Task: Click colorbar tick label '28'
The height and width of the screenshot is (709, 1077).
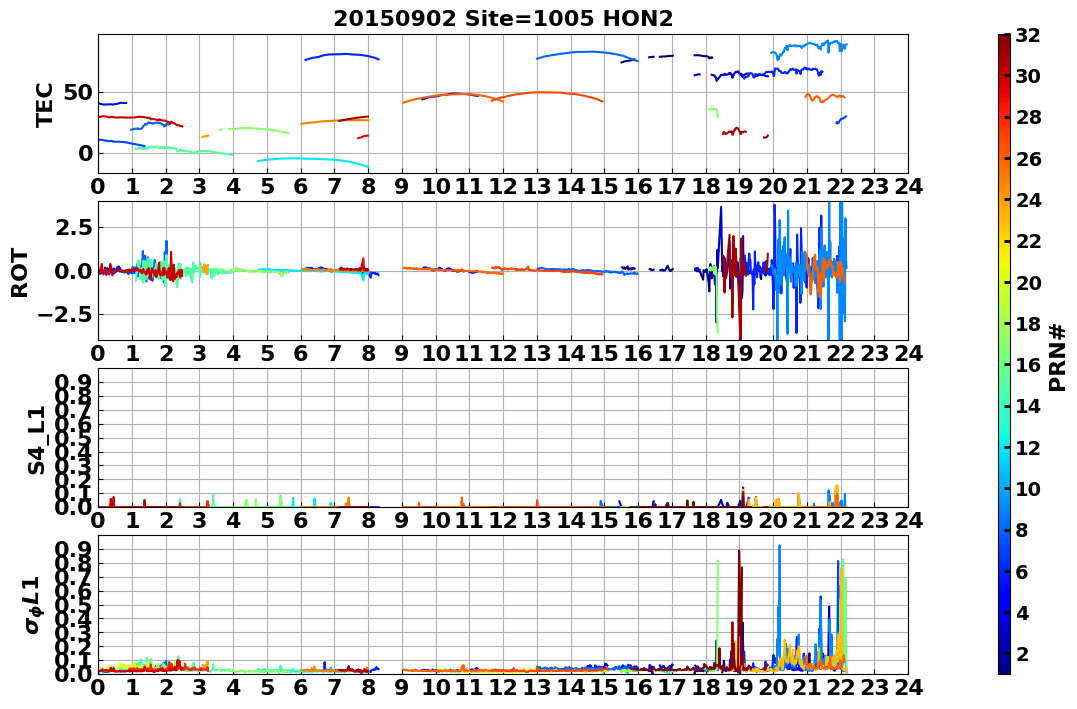Action: pyautogui.click(x=1028, y=117)
